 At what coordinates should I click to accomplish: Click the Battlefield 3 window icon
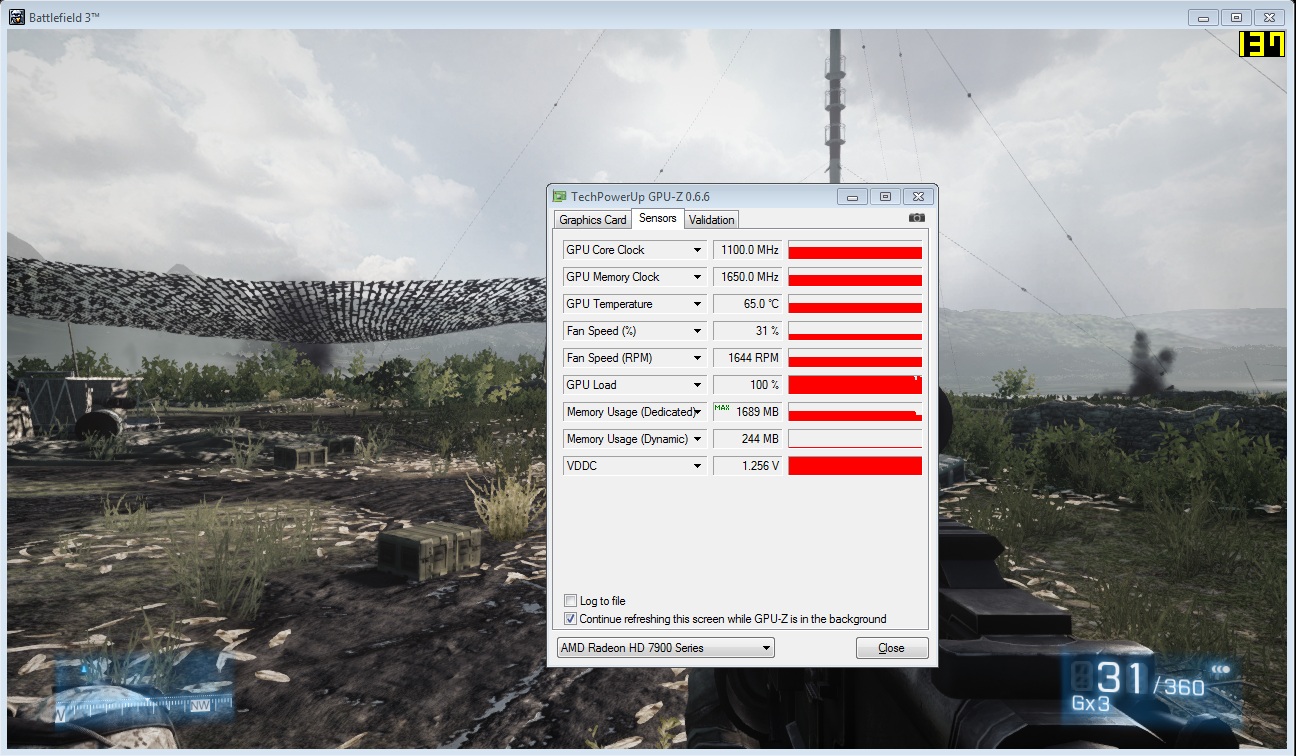[x=16, y=17]
